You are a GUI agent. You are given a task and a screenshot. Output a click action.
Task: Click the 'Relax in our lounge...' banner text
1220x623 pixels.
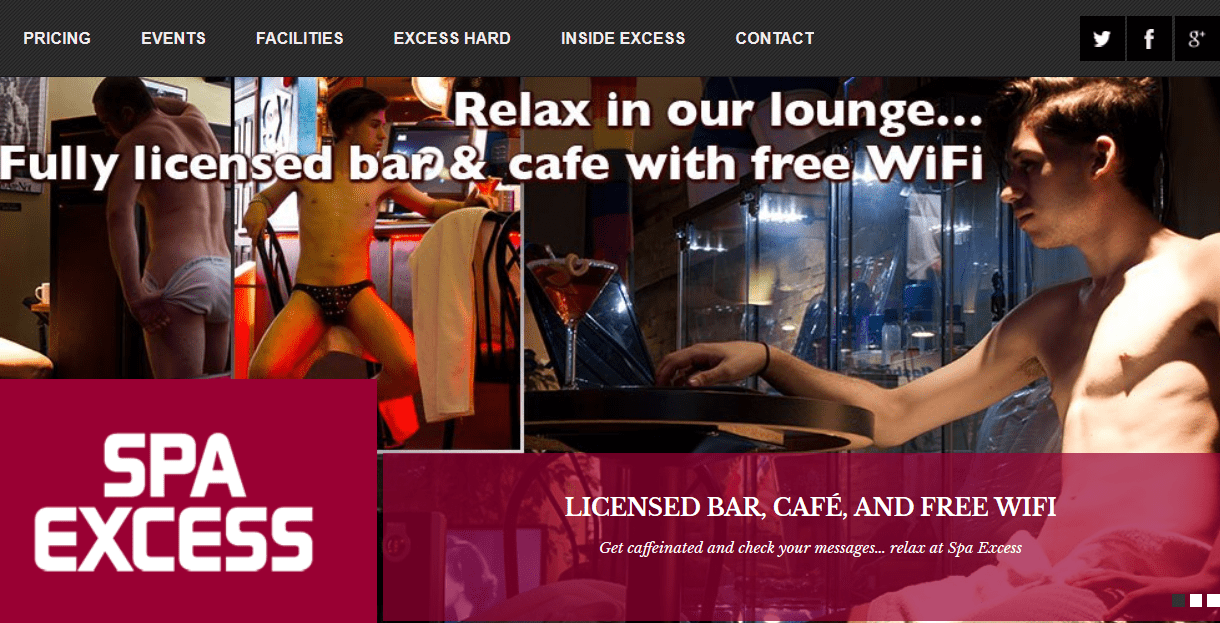(718, 110)
